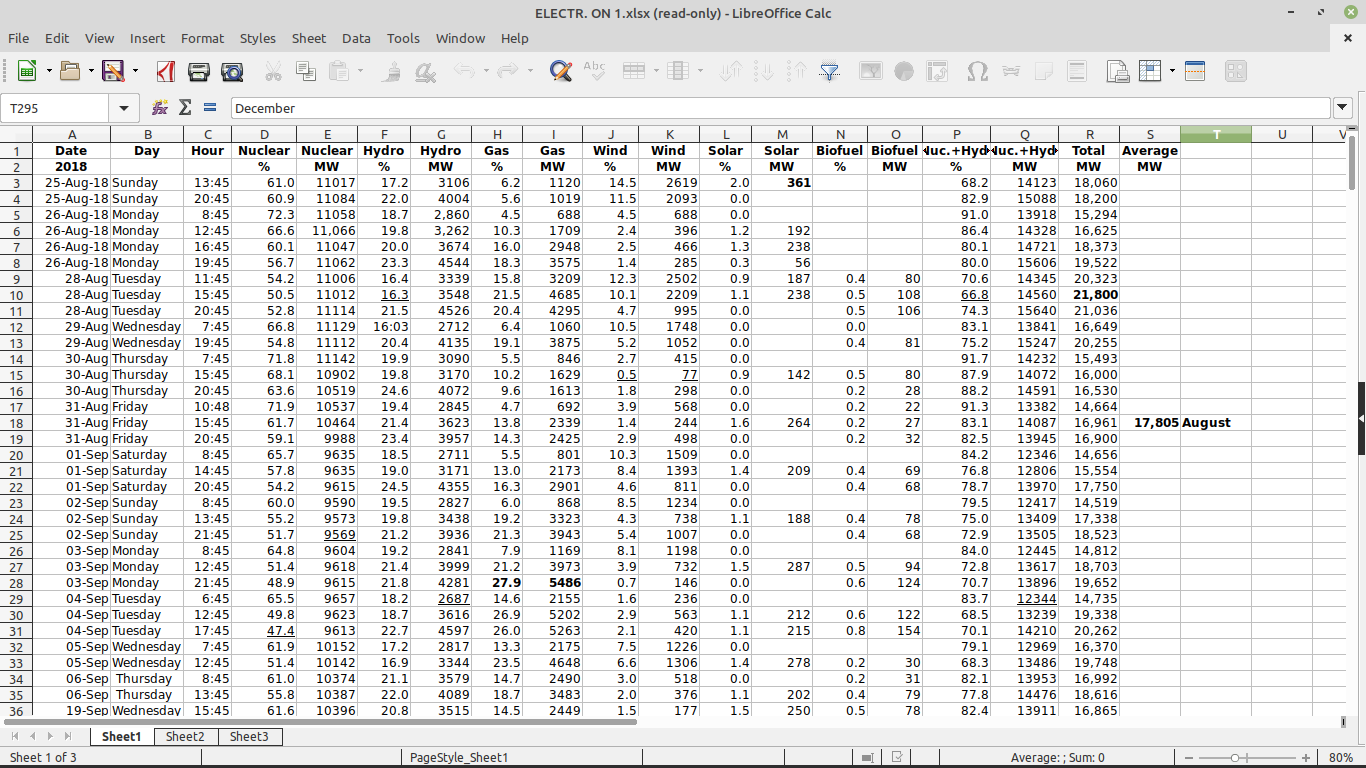Open New document dropdown arrow
The image size is (1366, 768).
tap(47, 71)
